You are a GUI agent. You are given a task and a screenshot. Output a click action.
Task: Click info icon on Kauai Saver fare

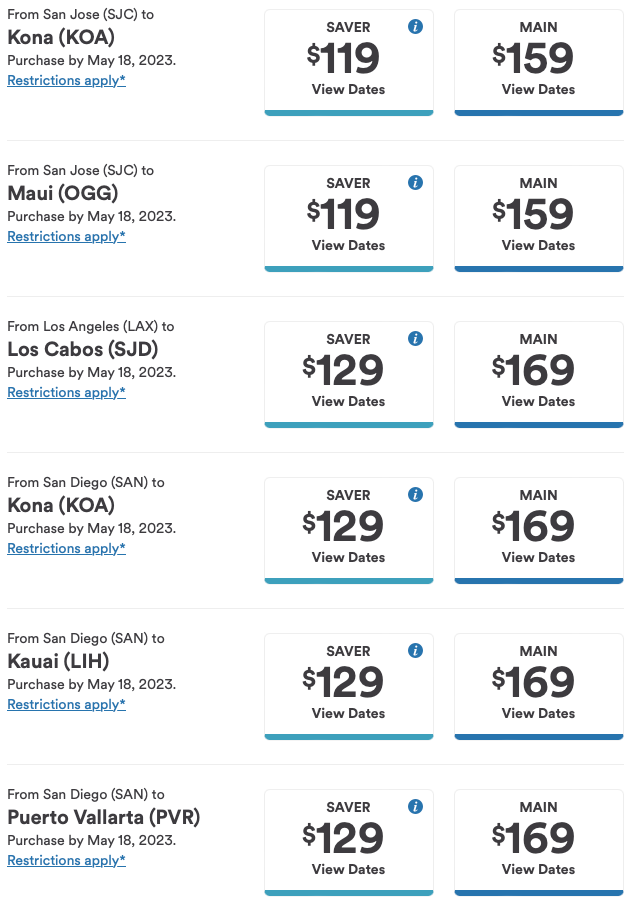(416, 650)
